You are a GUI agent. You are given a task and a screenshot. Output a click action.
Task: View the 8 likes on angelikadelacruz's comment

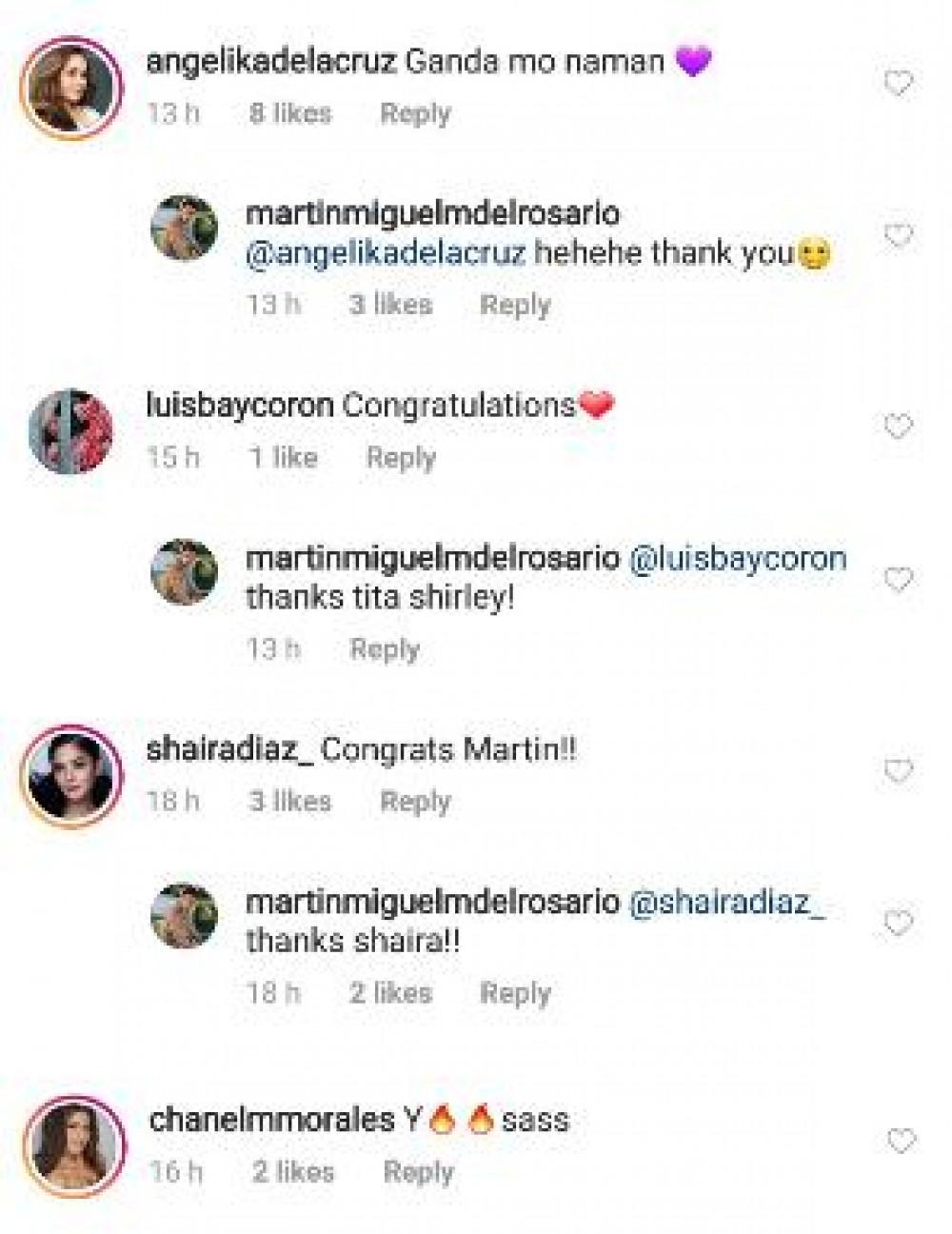click(x=290, y=114)
